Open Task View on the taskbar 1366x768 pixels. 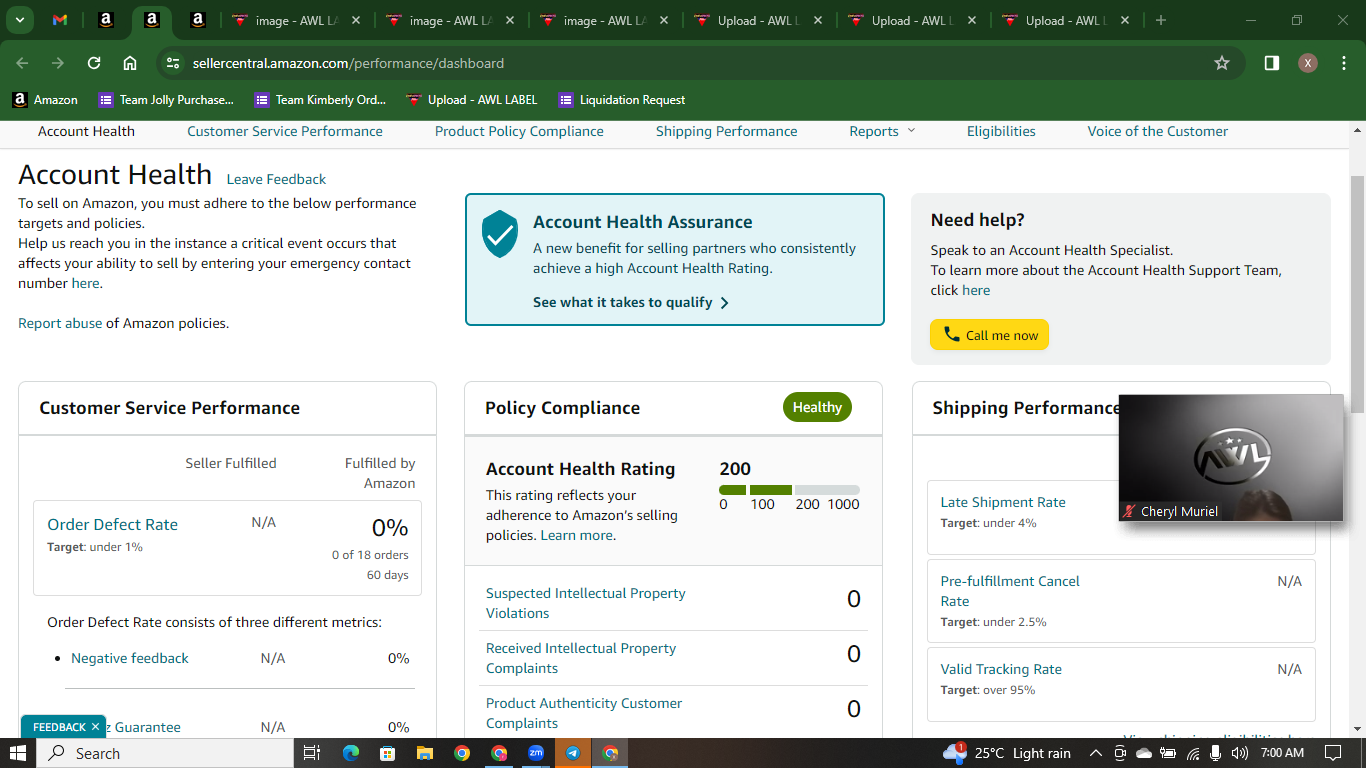(311, 753)
